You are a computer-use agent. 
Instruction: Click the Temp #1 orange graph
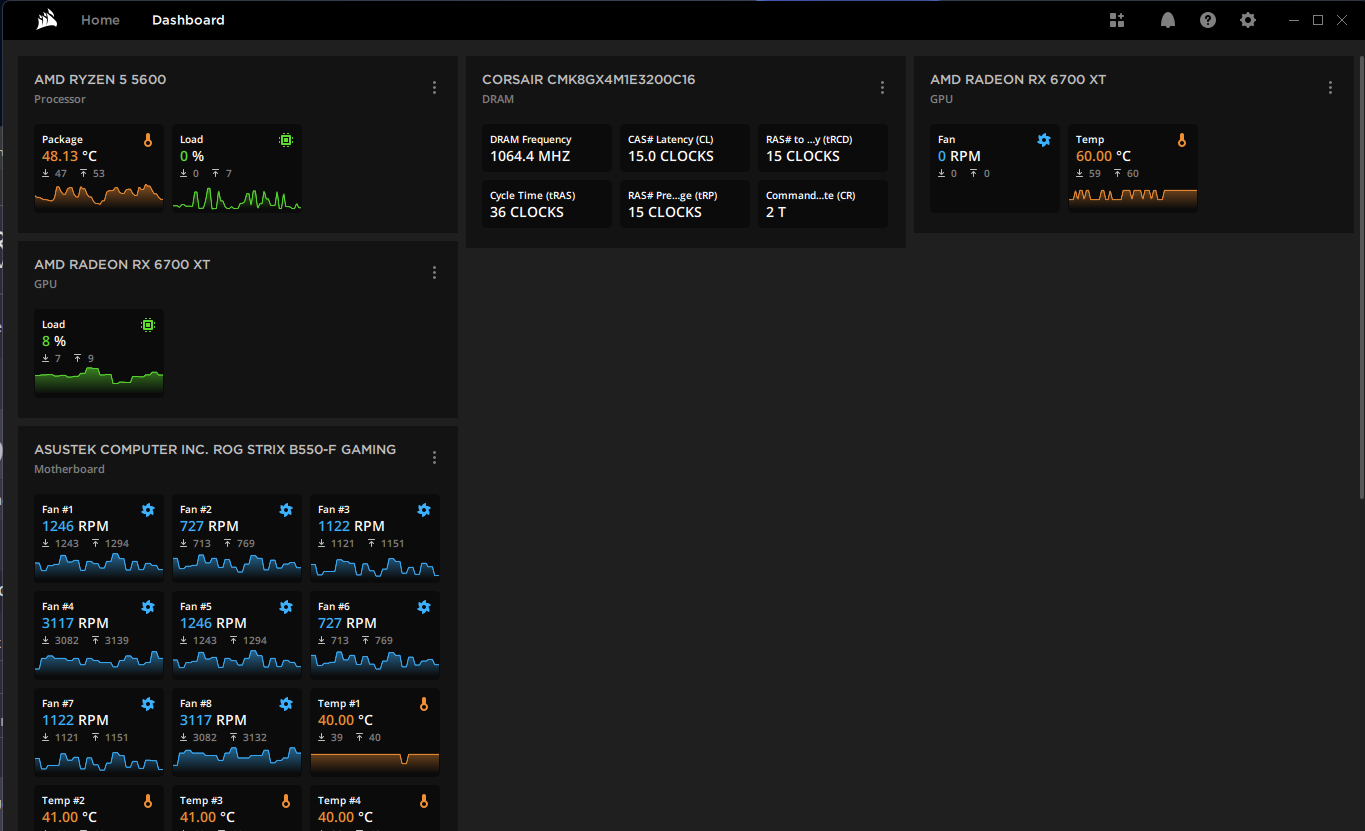(375, 762)
